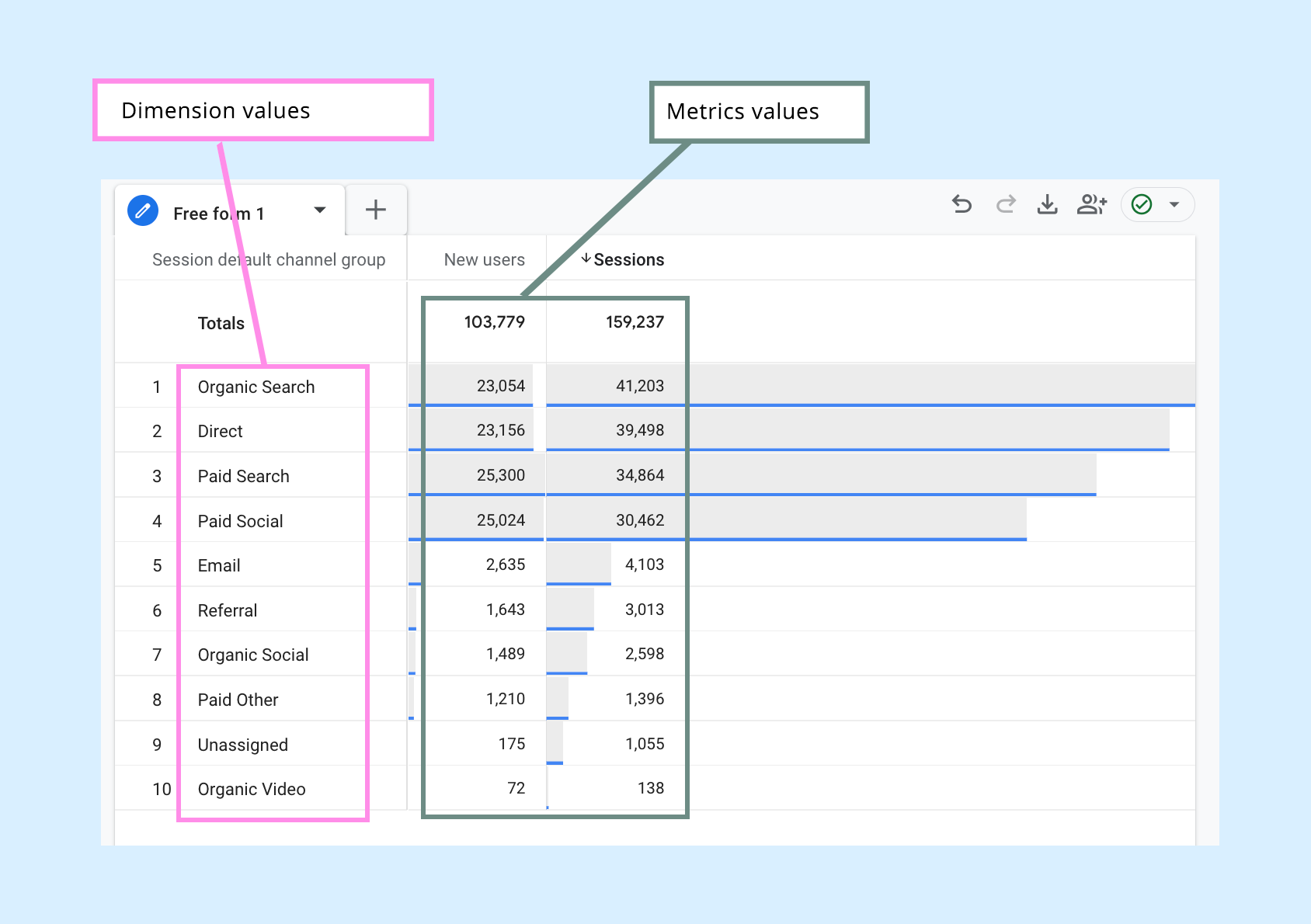Toggle the sort arrow on the Sessions column
The image size is (1311, 924).
pos(587,259)
